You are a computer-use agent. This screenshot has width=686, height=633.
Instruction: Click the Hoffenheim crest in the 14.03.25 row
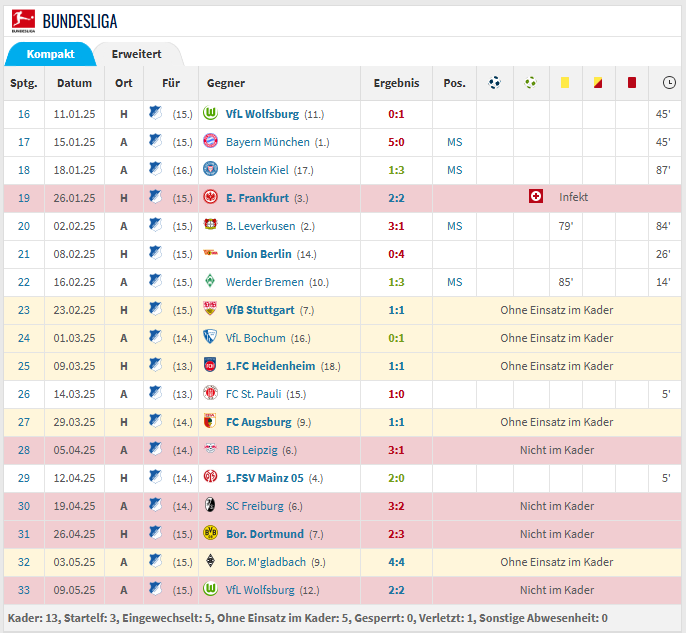click(x=155, y=393)
